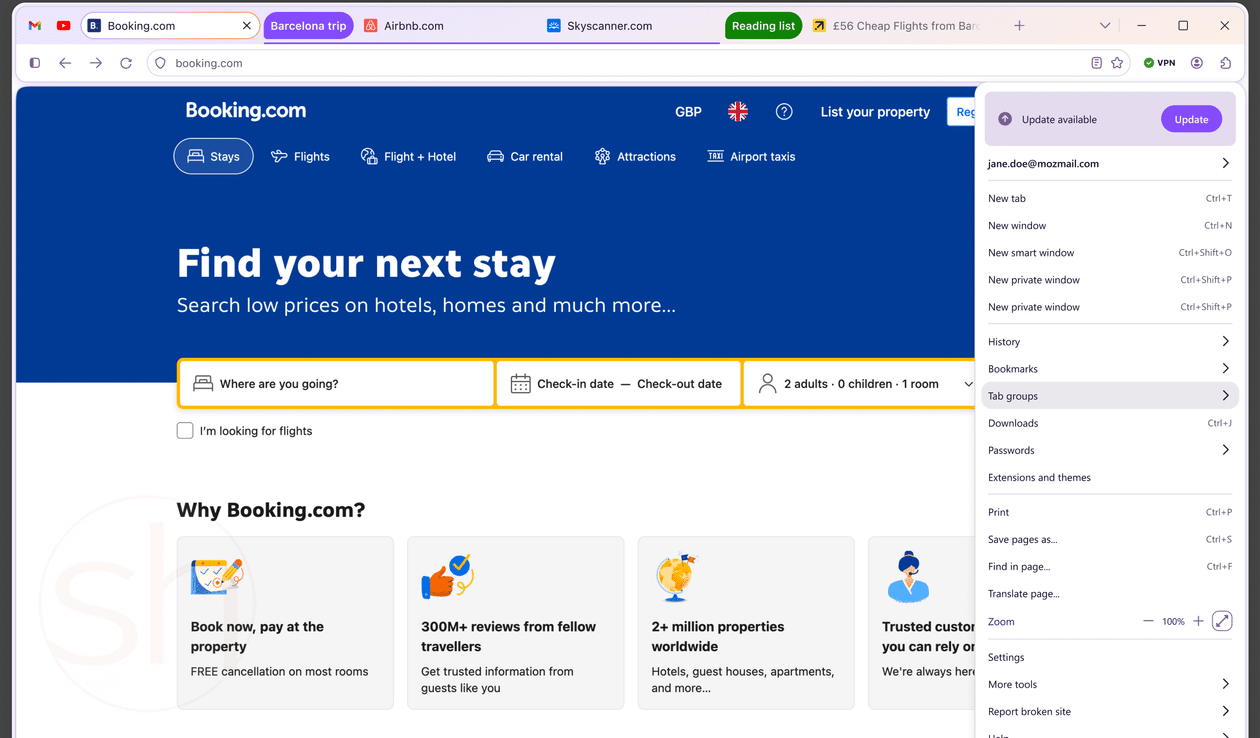Screen dimensions: 1260x738
Task: Click the Booking.com help question mark
Action: (x=784, y=111)
